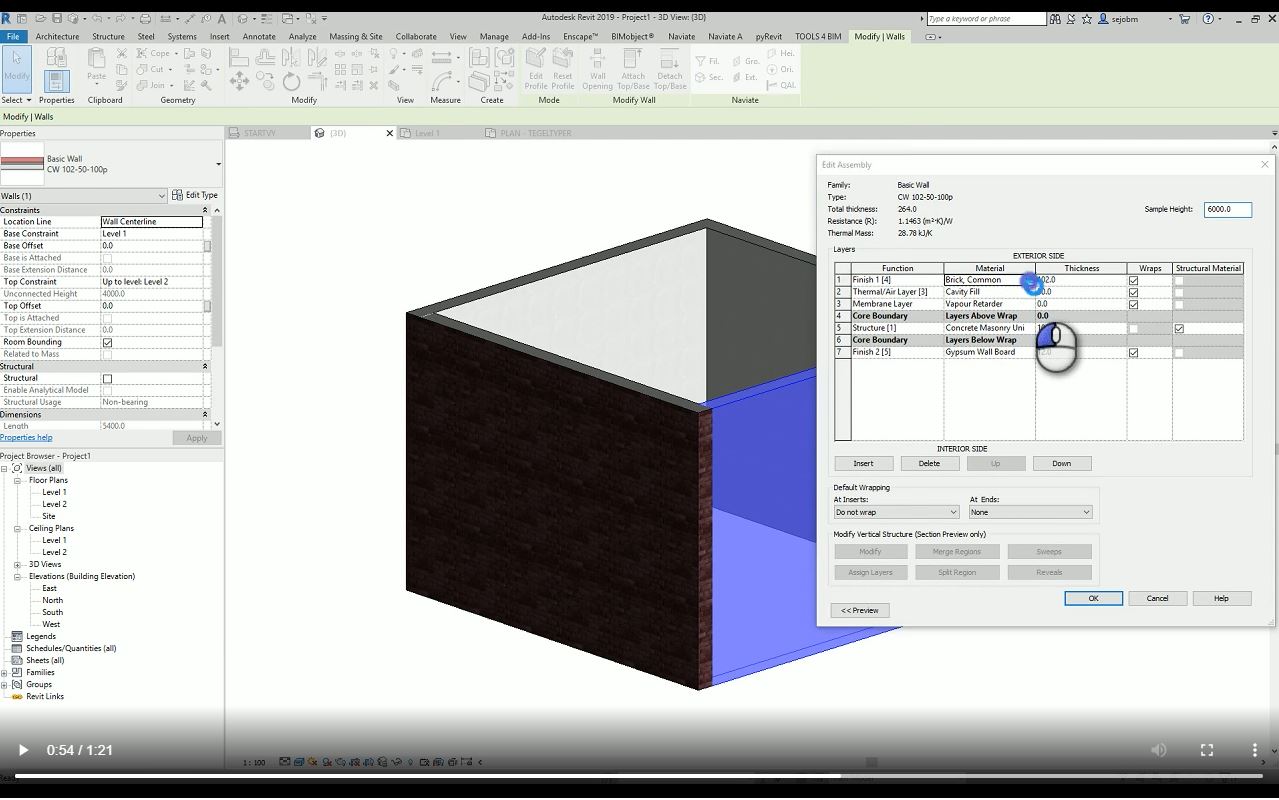Open the At Inserts wrapping dropdown

[x=896, y=512]
